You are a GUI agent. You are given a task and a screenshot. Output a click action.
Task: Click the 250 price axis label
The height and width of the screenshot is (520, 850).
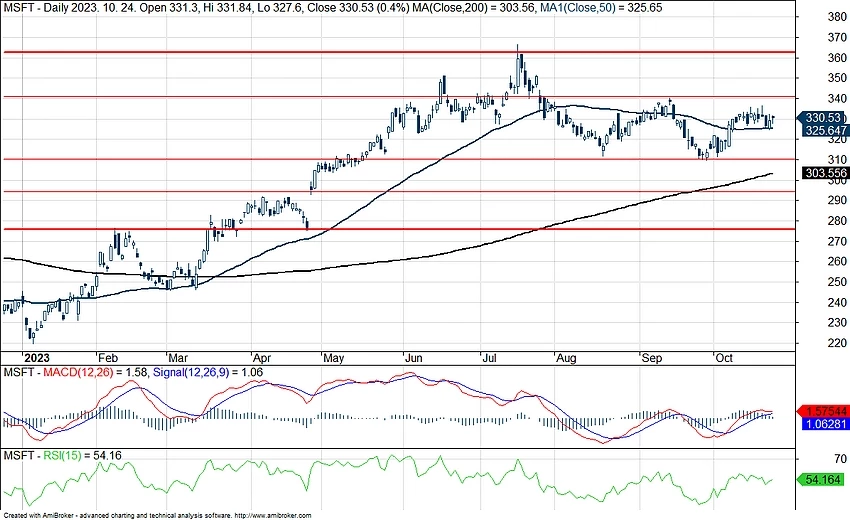click(x=838, y=281)
